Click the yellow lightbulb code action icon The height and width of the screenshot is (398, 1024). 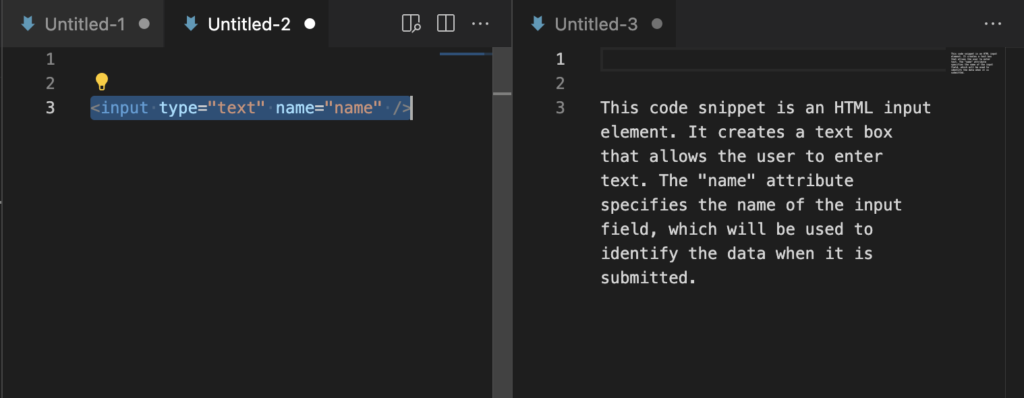[x=102, y=82]
